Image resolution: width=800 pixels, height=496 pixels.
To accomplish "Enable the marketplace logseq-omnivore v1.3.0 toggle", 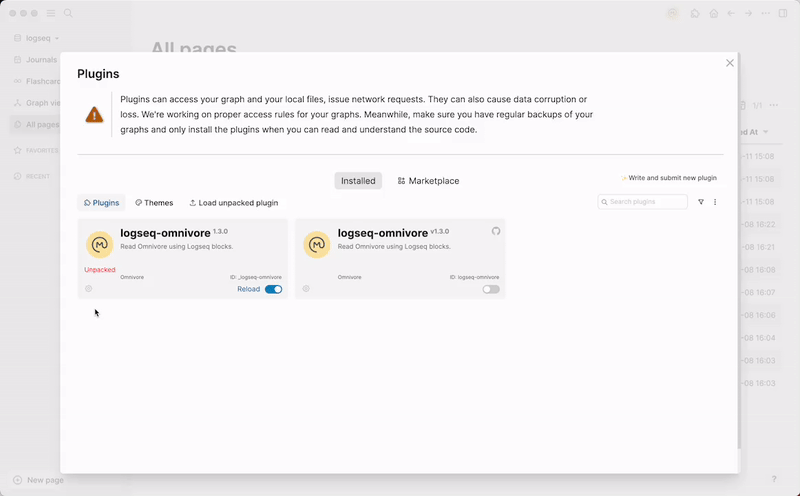I will tap(491, 289).
